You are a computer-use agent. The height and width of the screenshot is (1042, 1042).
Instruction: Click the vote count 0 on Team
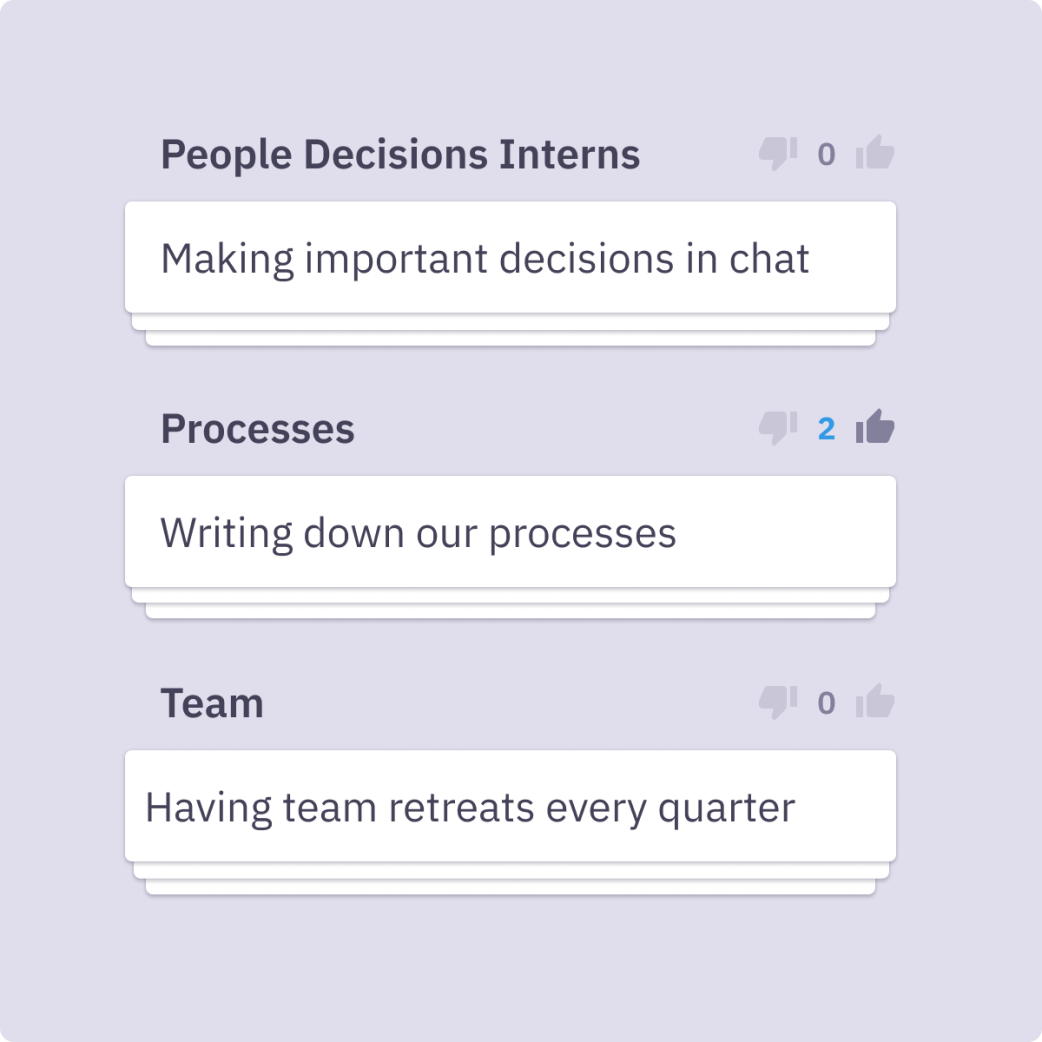tap(826, 704)
